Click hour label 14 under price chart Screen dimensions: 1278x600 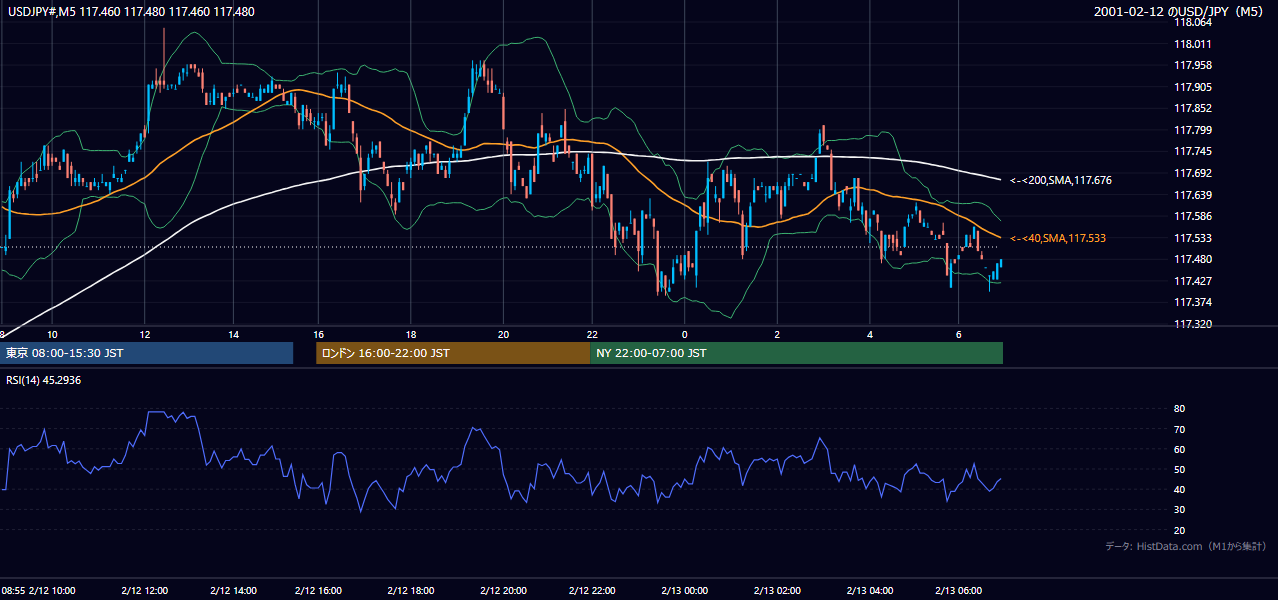[233, 334]
